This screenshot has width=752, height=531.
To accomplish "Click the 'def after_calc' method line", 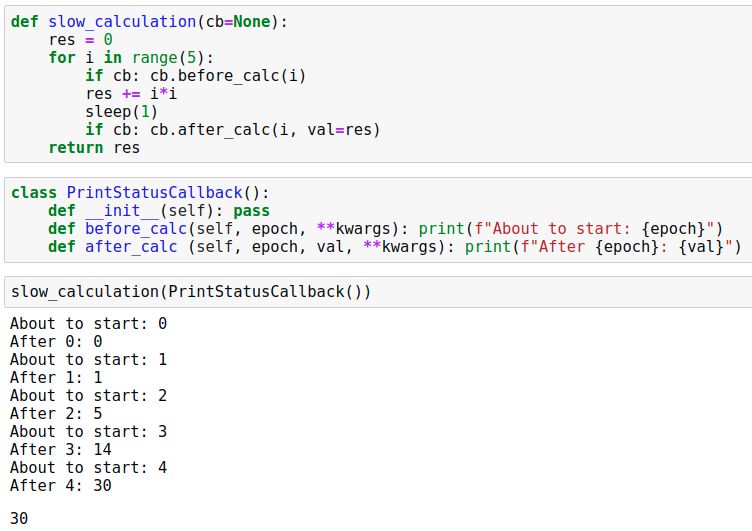I will pyautogui.click(x=394, y=247).
